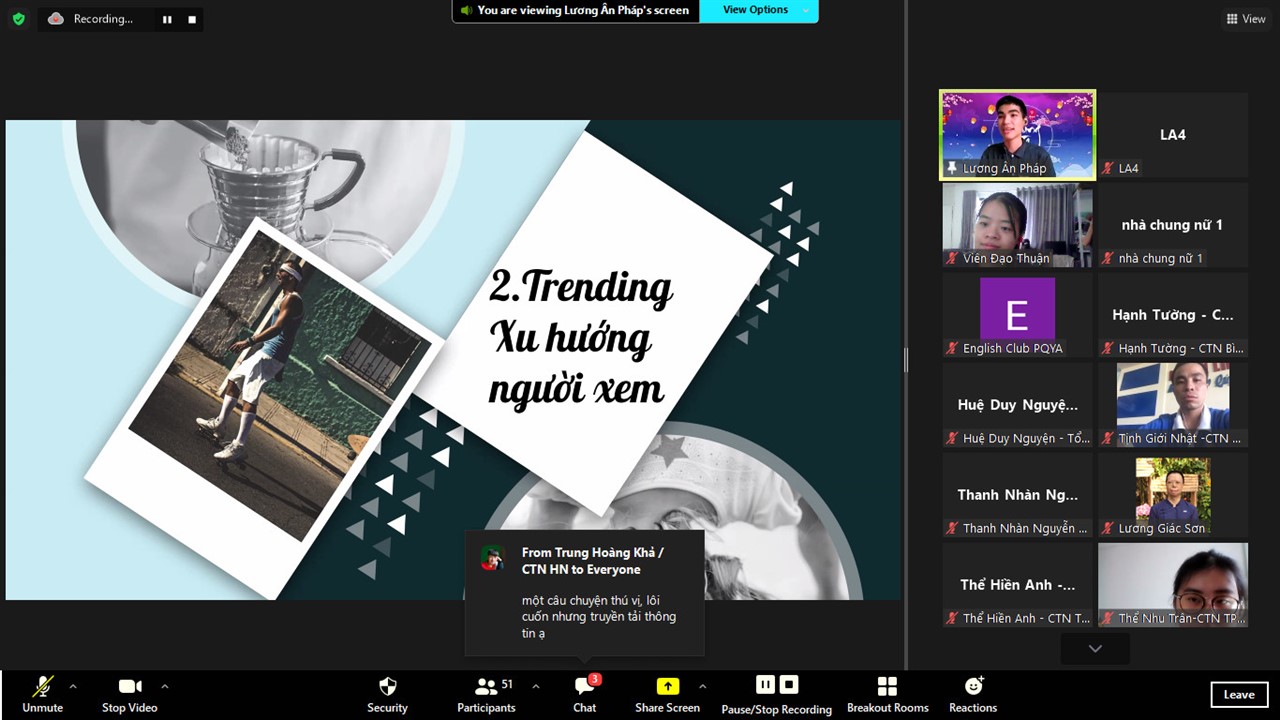The image size is (1280, 720).
Task: Click muted mic icon on Thanh Nhàn Nguyễn tile
Action: click(x=952, y=528)
